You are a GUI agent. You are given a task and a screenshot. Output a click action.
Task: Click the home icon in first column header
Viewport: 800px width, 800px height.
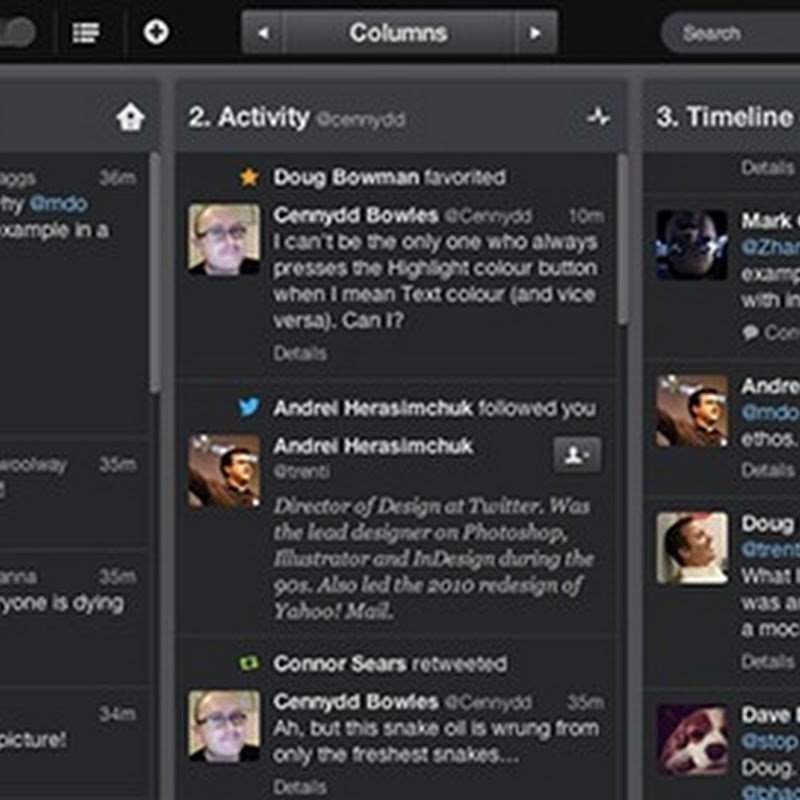(131, 117)
